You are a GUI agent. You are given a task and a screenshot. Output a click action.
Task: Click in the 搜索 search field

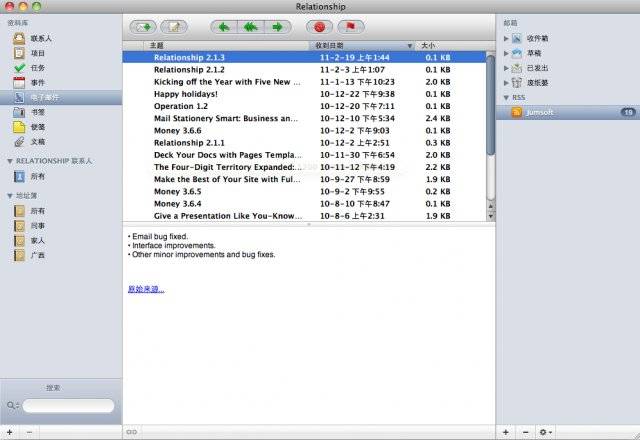[x=67, y=405]
